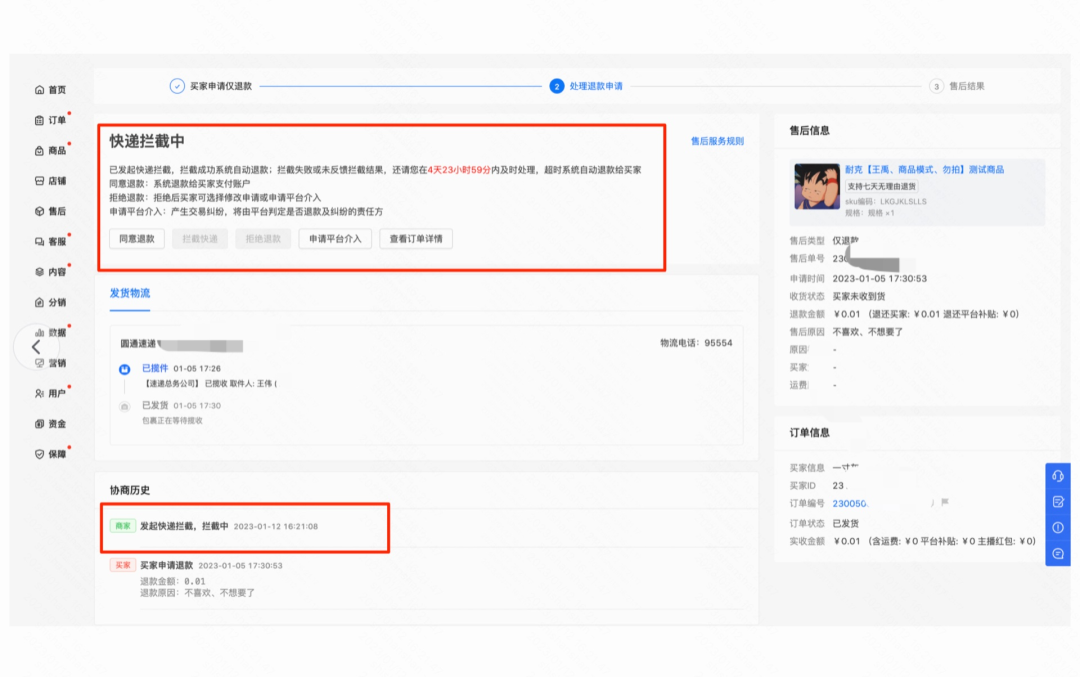Open the headset customer service floating icon
1080x677 pixels.
pyautogui.click(x=1057, y=475)
